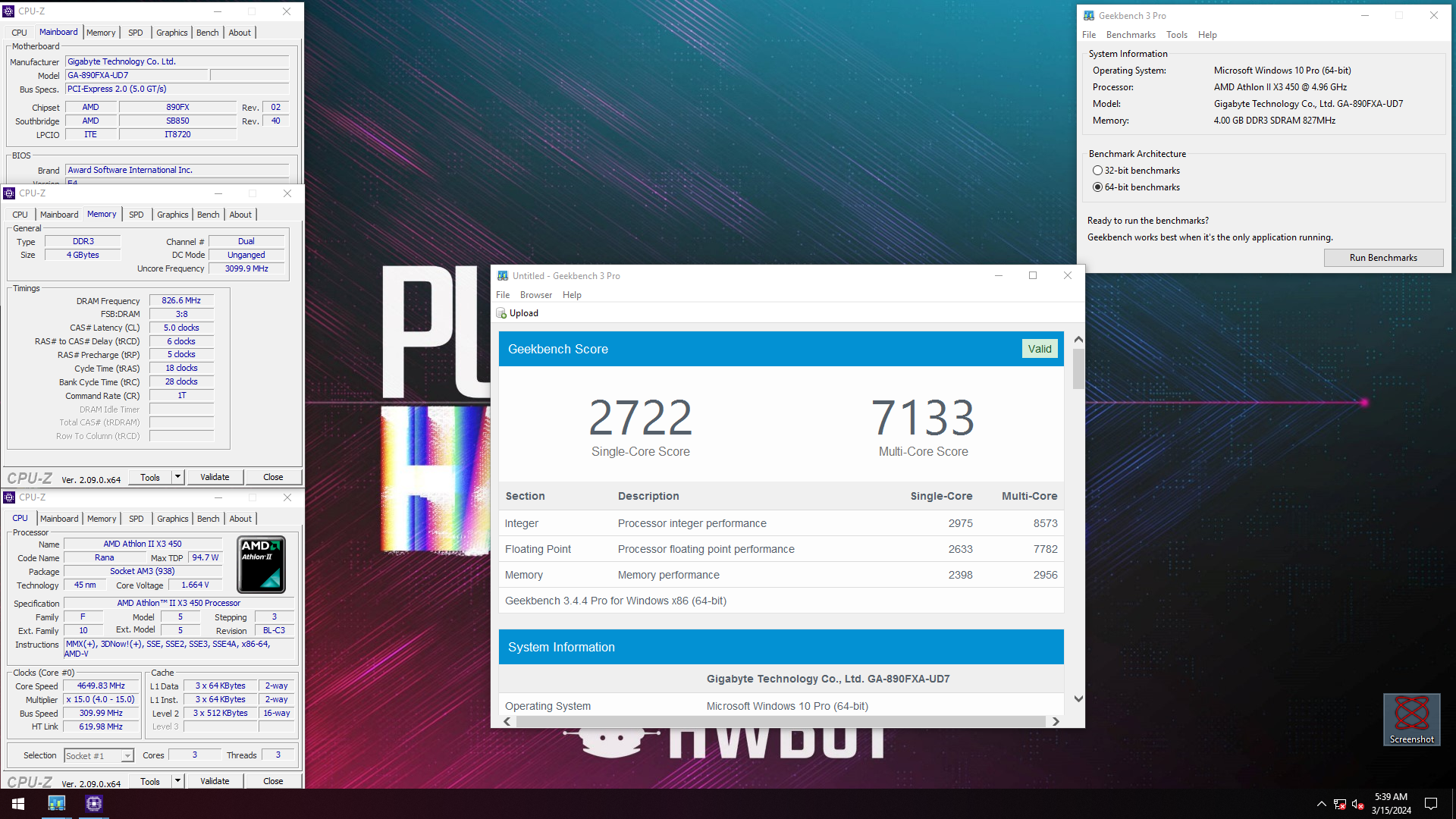Switch to Graphics tab in top CPU-Z
Screen dimensions: 1456x819
pos(172,33)
